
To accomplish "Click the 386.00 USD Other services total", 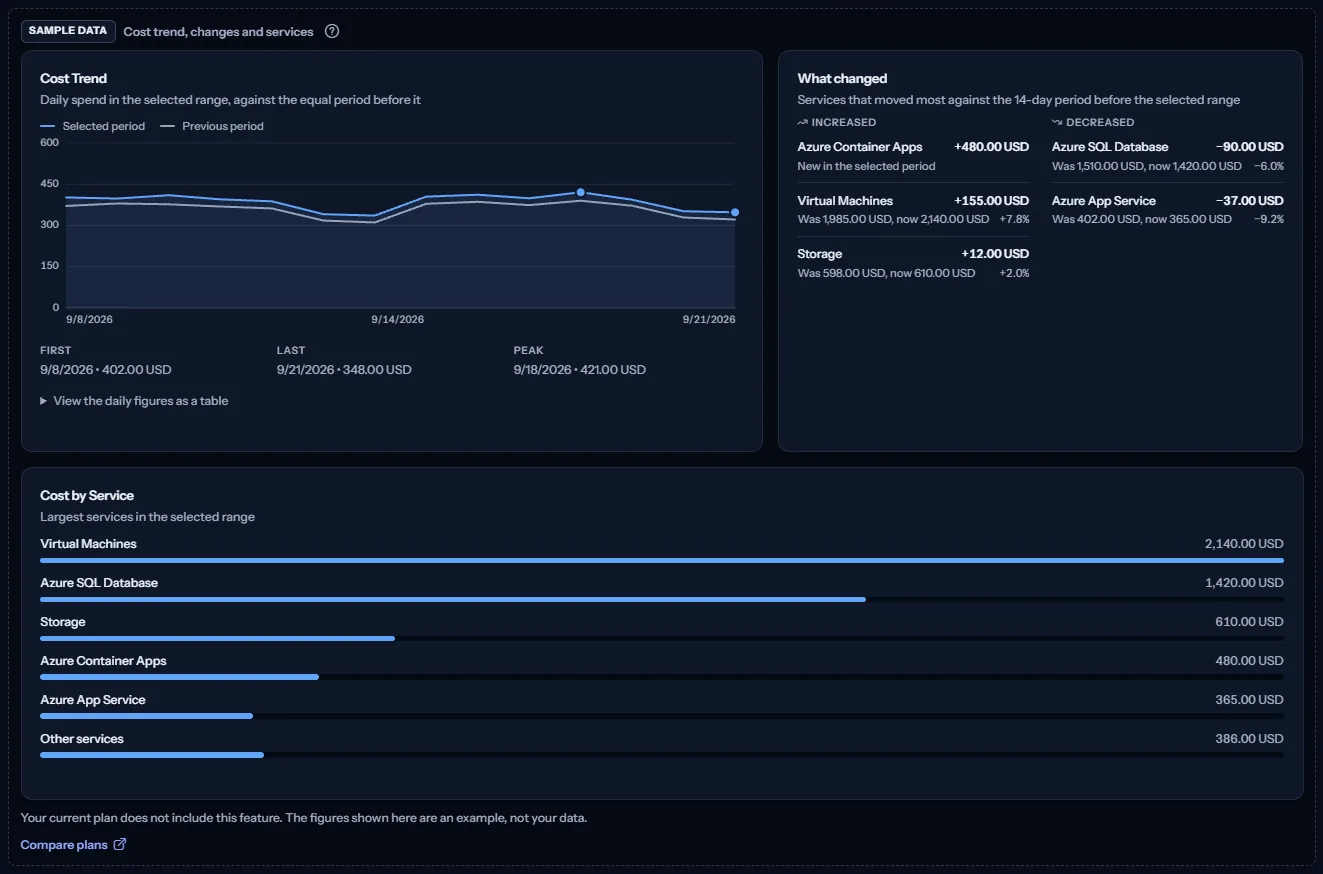I will coord(1249,739).
